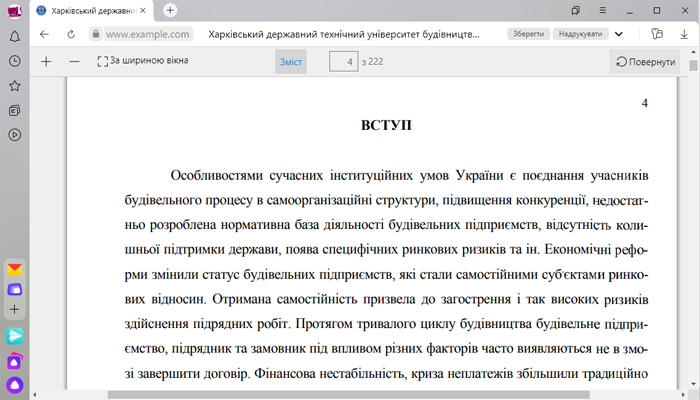This screenshot has width=700, height=400.
Task: Open the tab manager icon
Action: click(576, 10)
